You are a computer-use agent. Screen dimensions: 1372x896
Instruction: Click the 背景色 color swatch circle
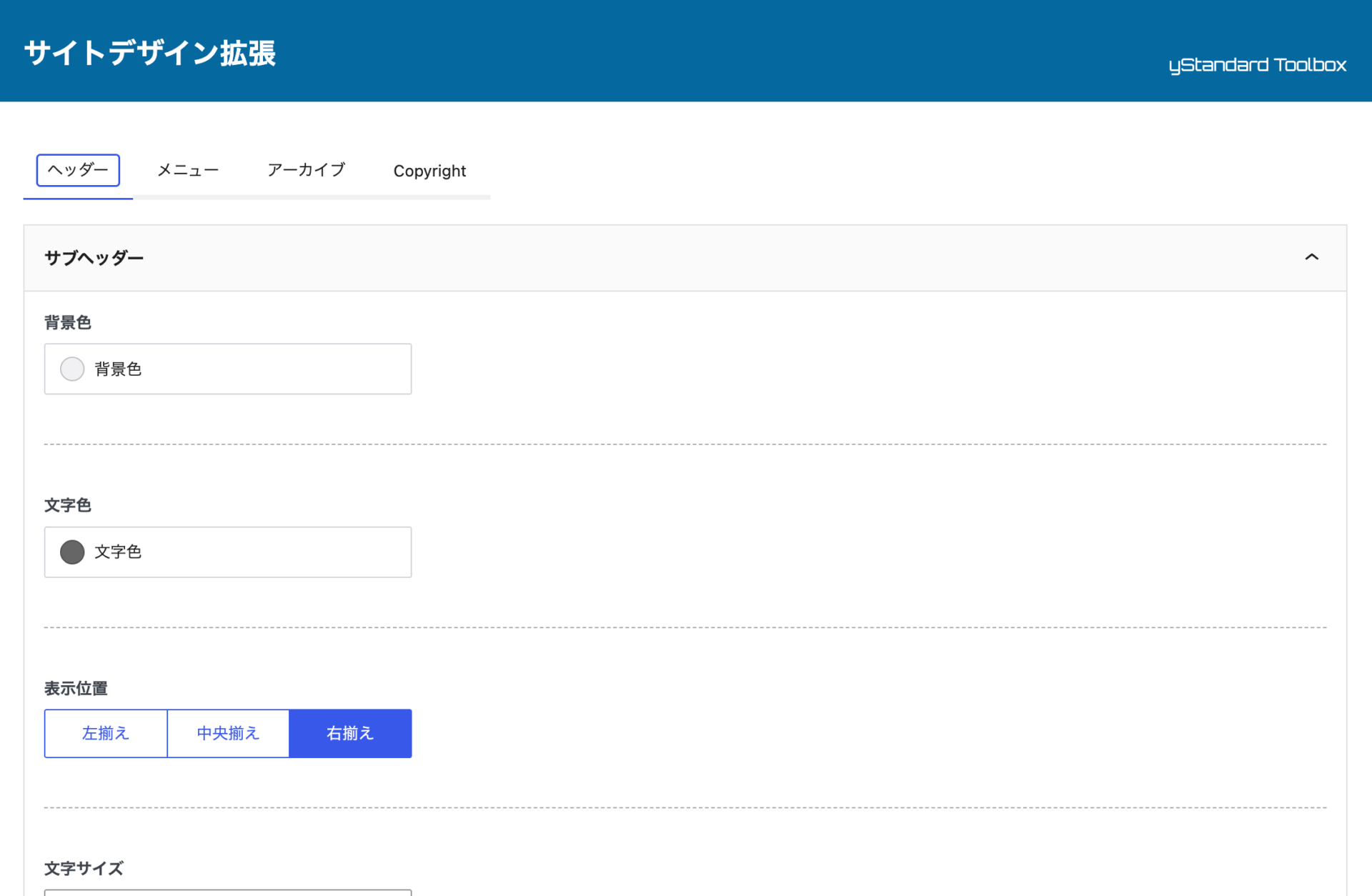point(72,369)
